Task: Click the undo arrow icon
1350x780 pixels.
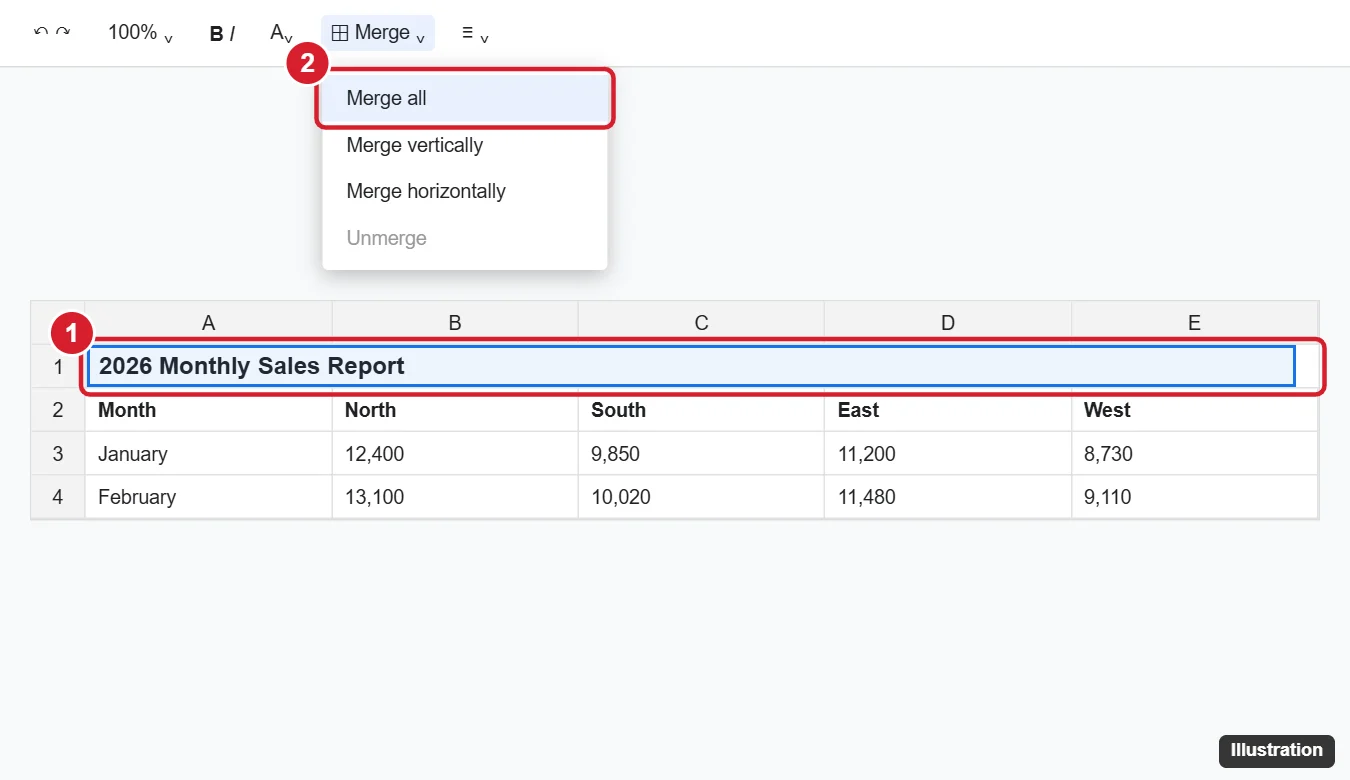Action: coord(41,32)
